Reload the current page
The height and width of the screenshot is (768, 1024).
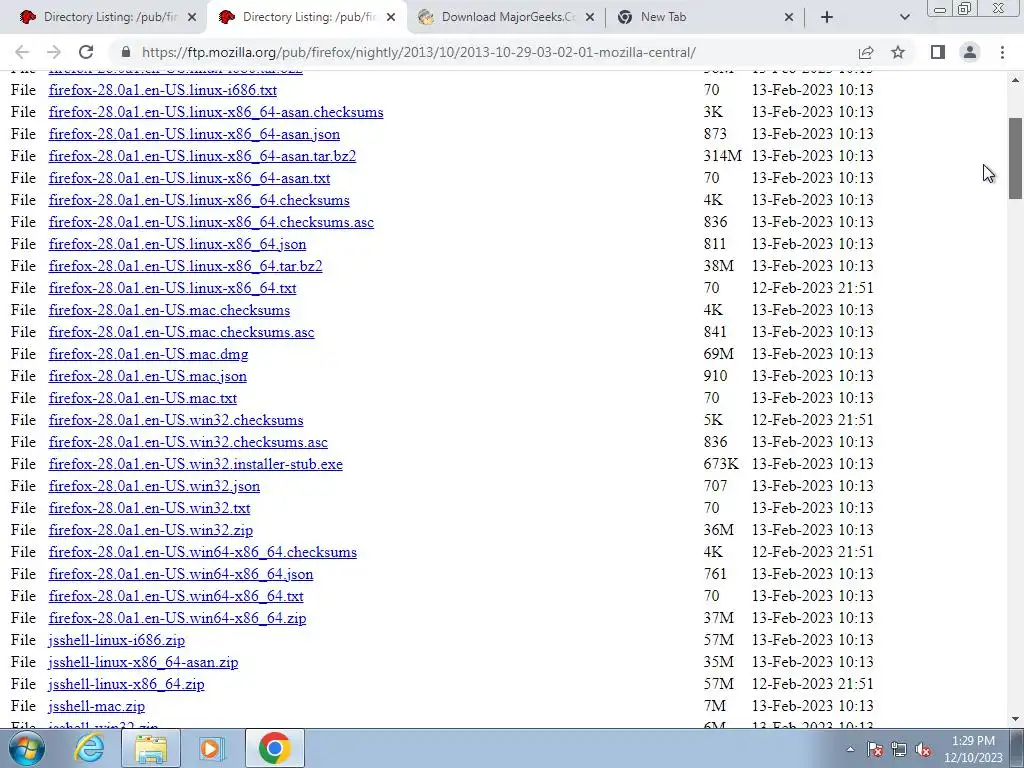point(86,52)
